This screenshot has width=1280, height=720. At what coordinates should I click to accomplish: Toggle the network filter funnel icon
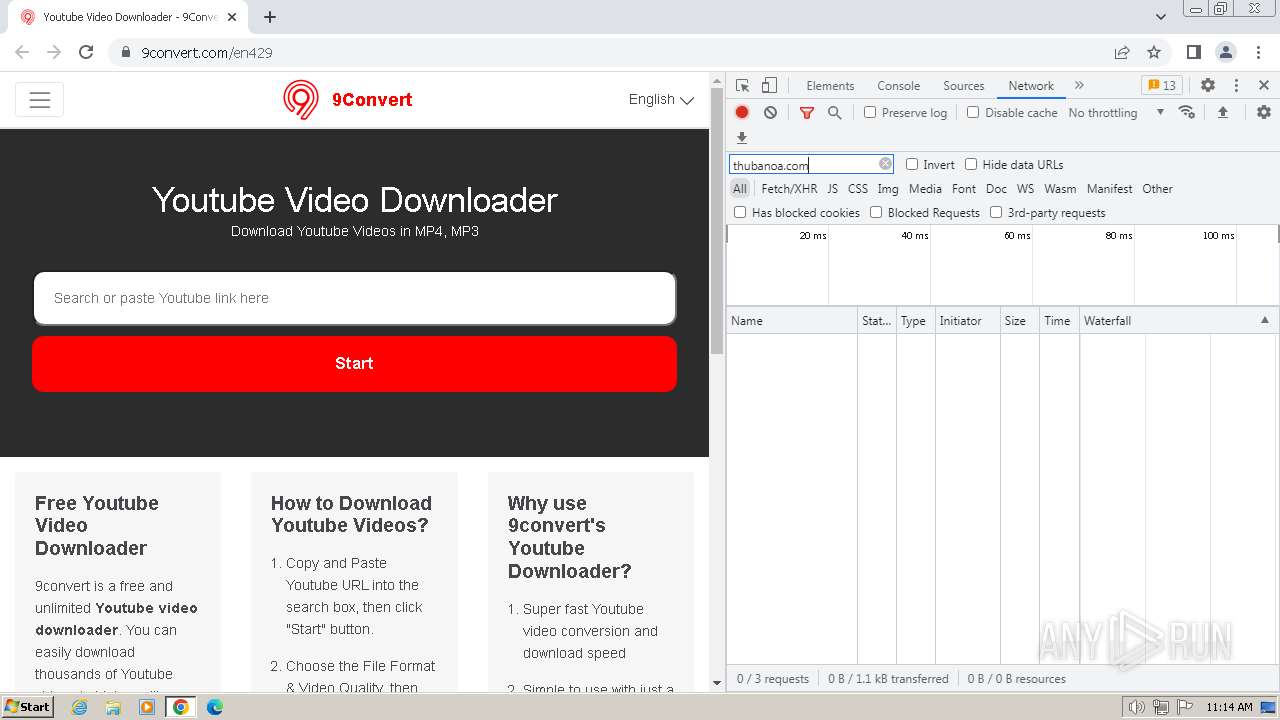tap(807, 113)
